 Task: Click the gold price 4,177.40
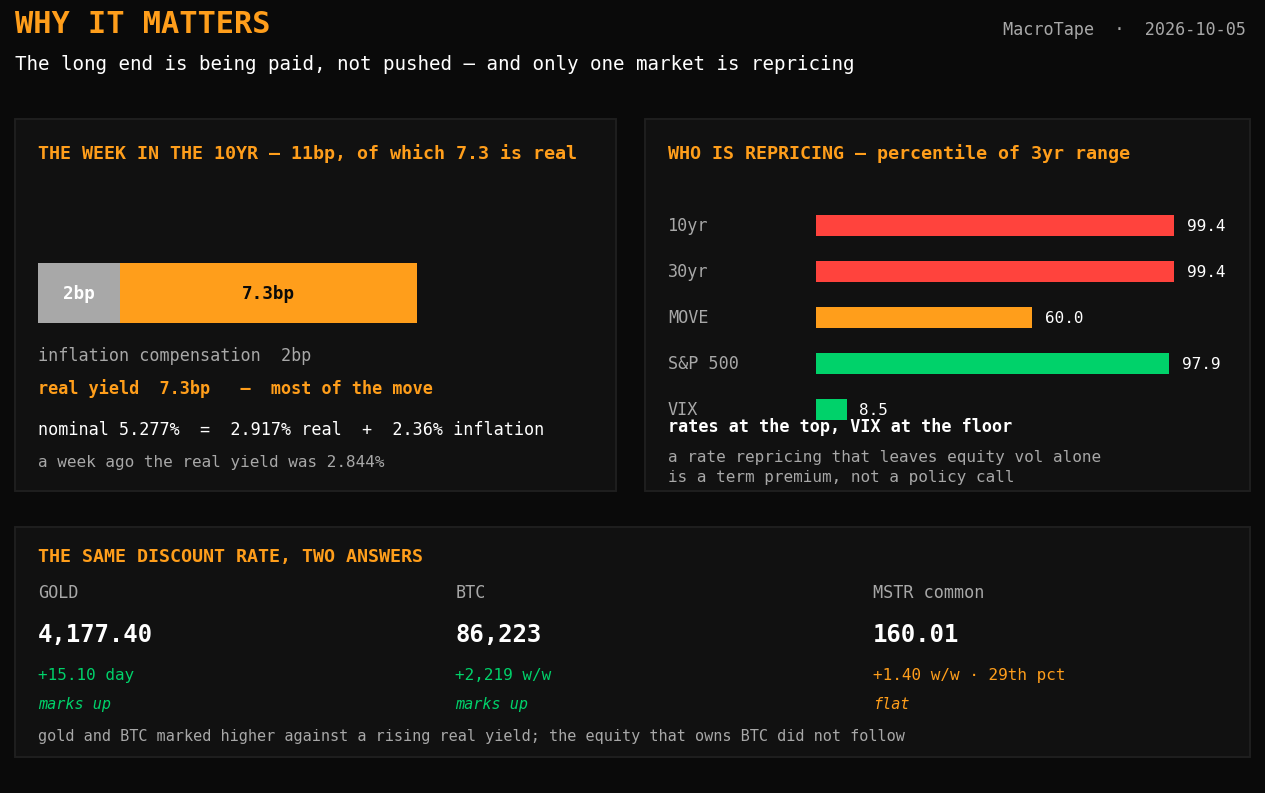pyautogui.click(x=95, y=635)
